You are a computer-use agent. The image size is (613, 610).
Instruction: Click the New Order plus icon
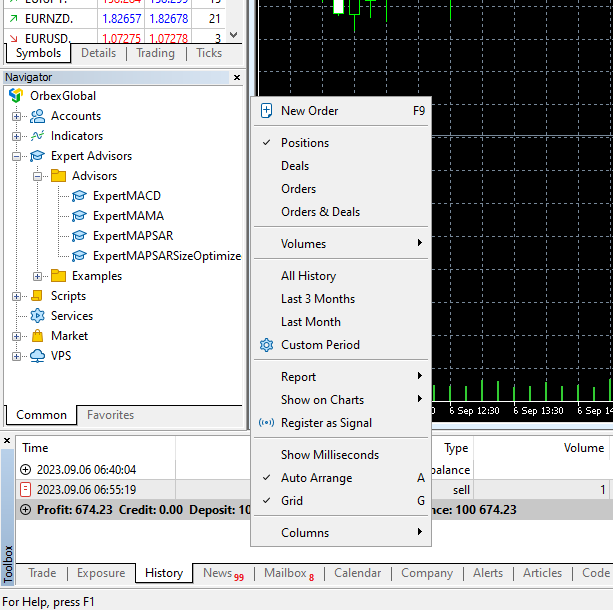click(266, 111)
